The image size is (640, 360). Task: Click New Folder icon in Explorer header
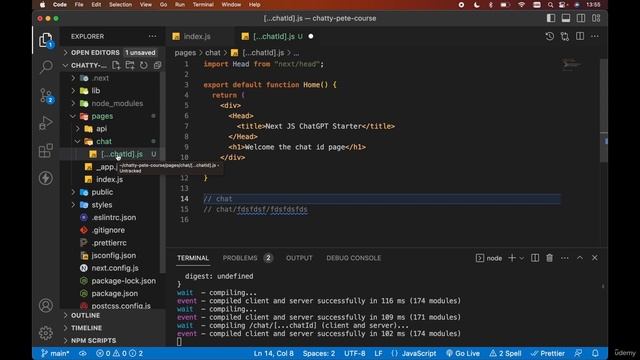(130, 65)
